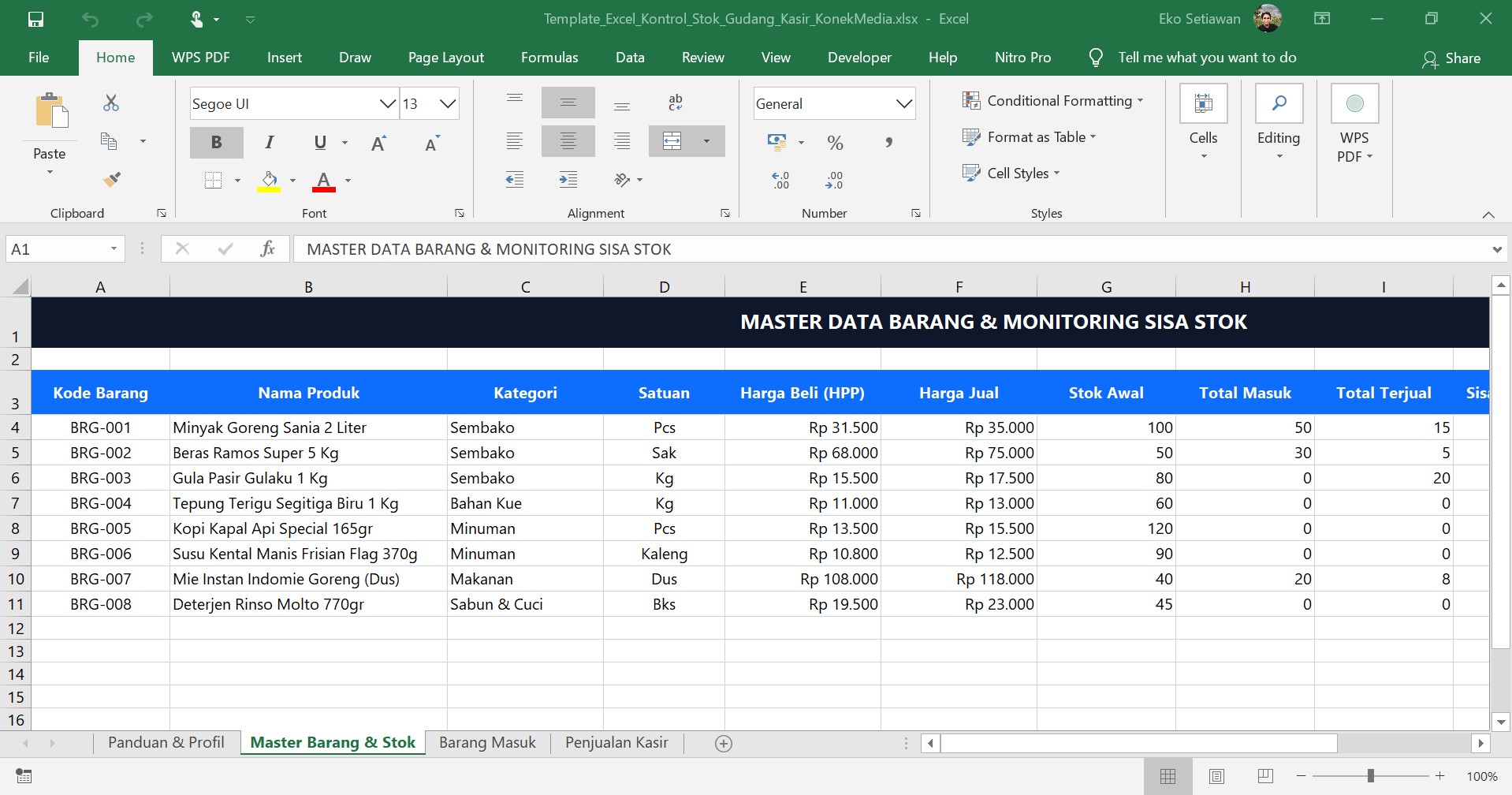The width and height of the screenshot is (1512, 795).
Task: Toggle Underline formatting
Action: tap(320, 142)
